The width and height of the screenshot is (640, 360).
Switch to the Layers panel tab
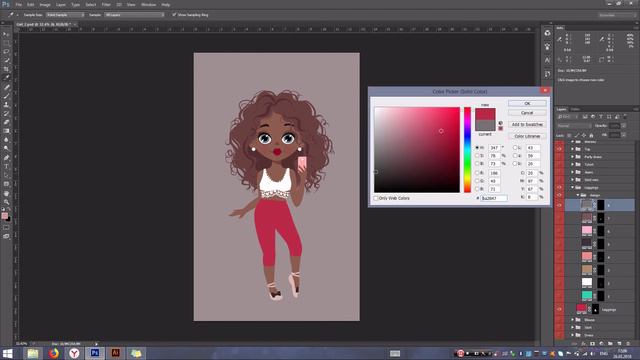tap(562, 109)
